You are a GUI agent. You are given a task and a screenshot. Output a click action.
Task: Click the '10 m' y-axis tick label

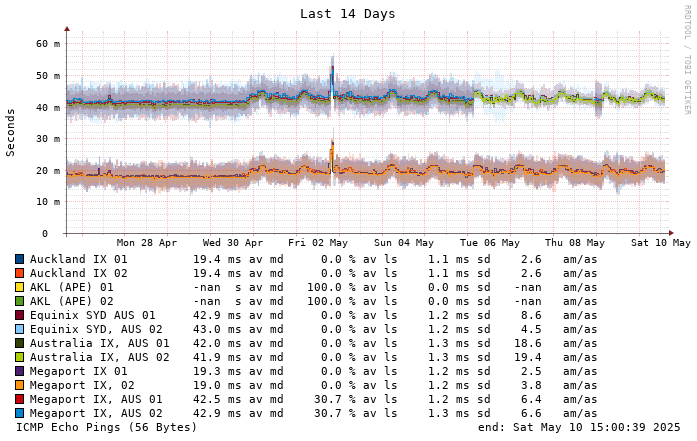(48, 202)
